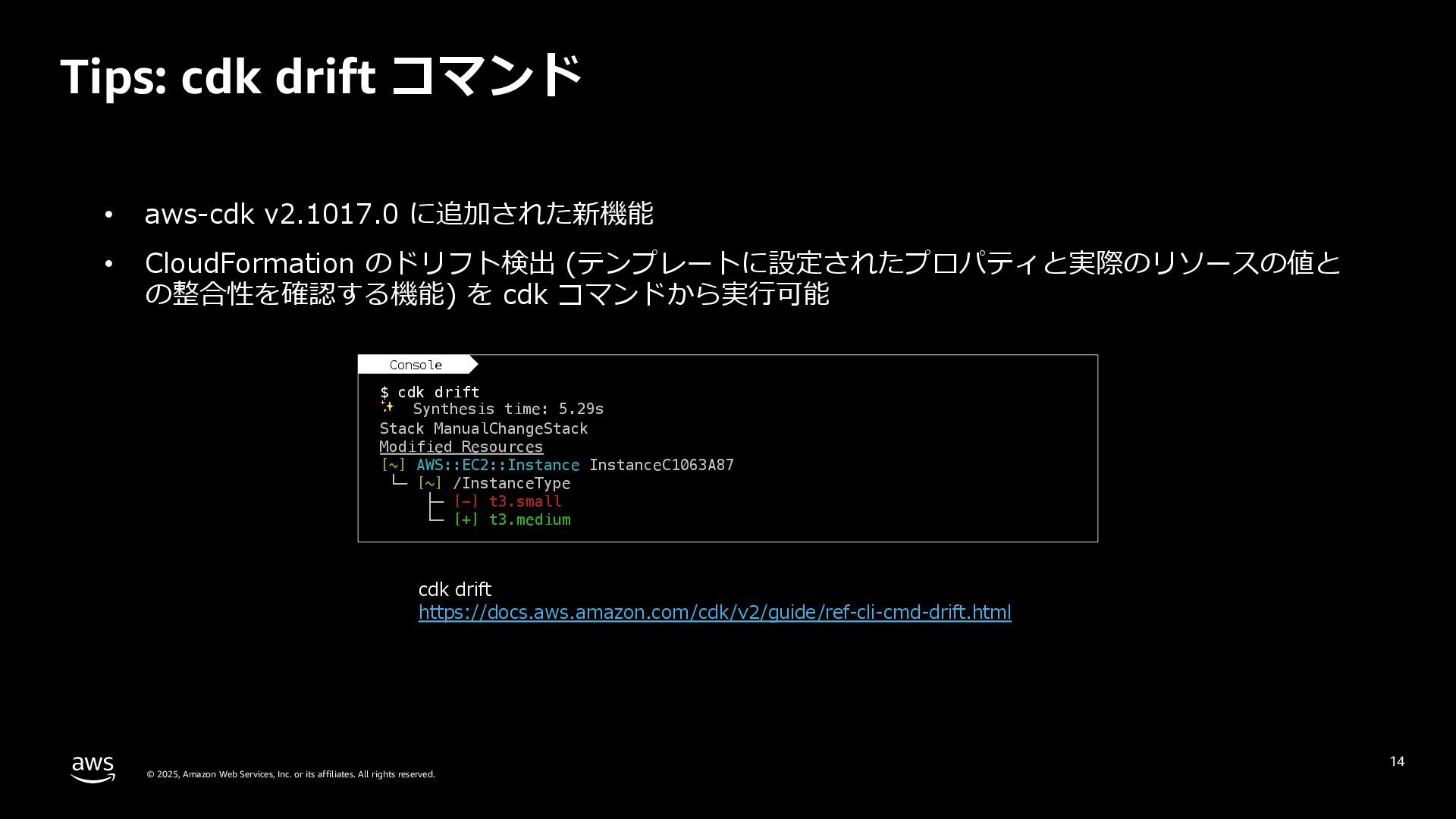The width and height of the screenshot is (1456, 819).
Task: Click the sparkle emoji before Synthesis time
Action: (388, 408)
